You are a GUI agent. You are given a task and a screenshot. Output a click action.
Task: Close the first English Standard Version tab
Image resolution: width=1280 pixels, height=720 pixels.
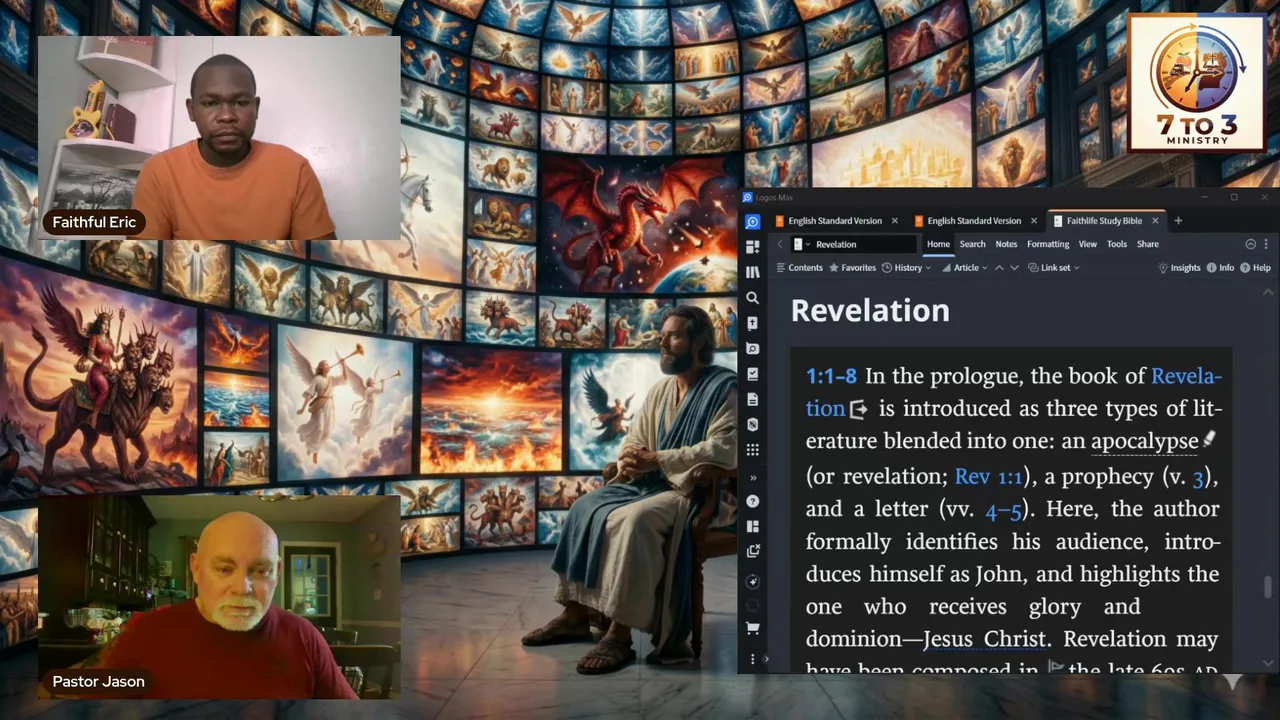[x=895, y=221]
